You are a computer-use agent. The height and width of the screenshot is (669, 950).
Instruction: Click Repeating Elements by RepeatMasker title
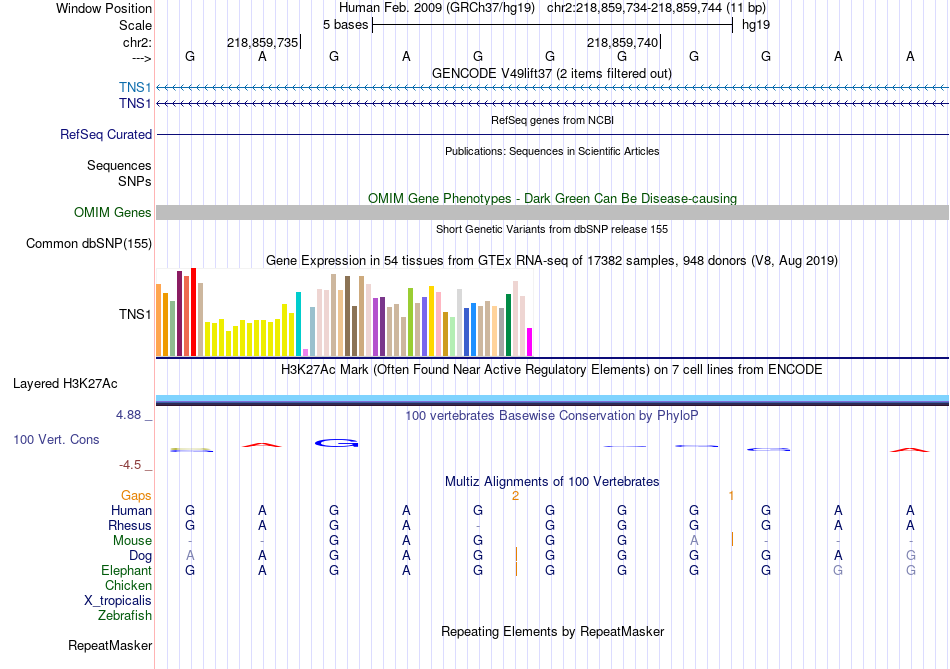[x=552, y=631]
